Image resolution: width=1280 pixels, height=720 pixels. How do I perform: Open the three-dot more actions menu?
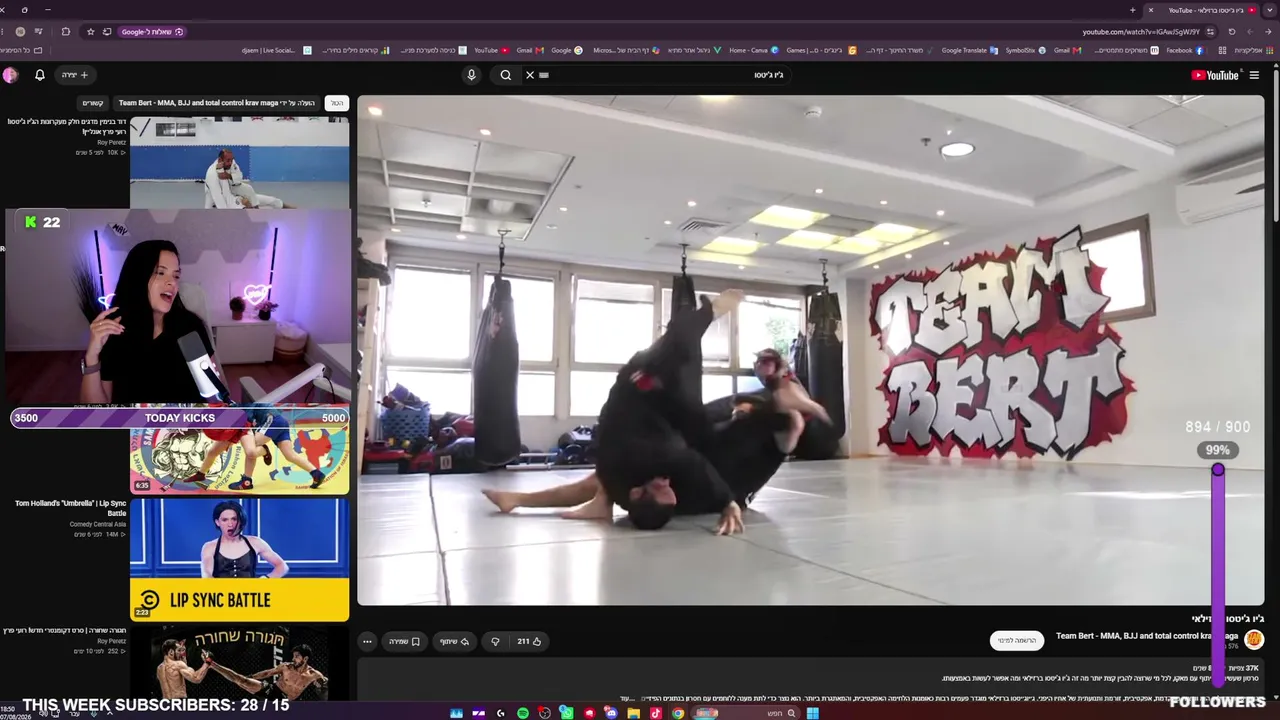367,641
